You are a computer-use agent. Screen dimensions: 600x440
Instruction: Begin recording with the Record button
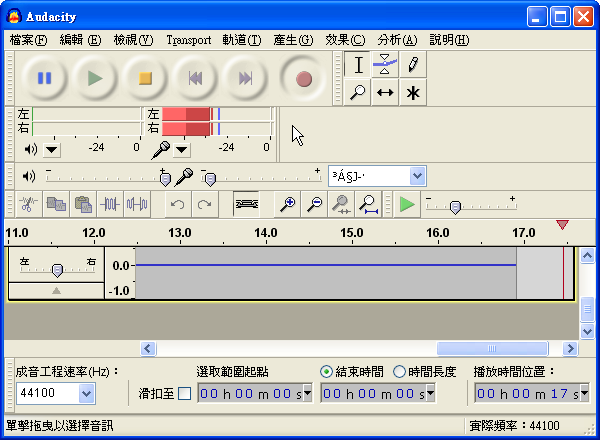pyautogui.click(x=303, y=78)
